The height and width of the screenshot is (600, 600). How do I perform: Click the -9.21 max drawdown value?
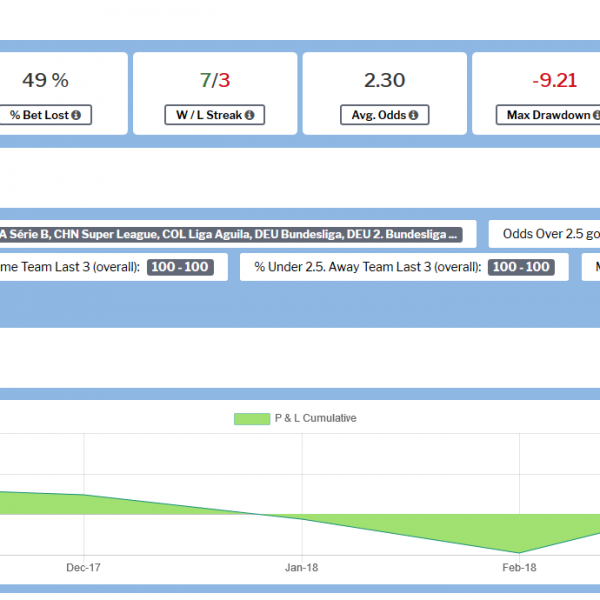pos(554,80)
